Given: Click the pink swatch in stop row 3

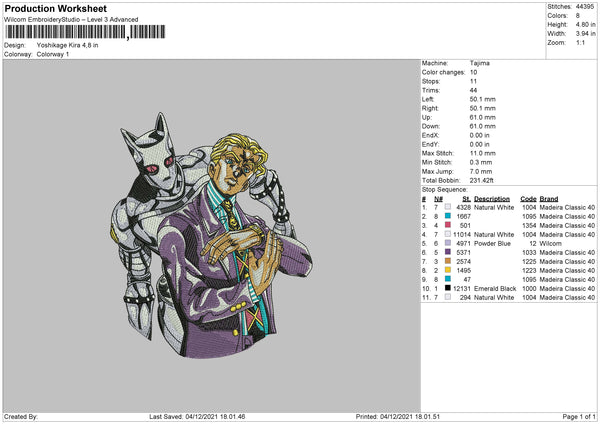Looking at the screenshot, I should (448, 225).
